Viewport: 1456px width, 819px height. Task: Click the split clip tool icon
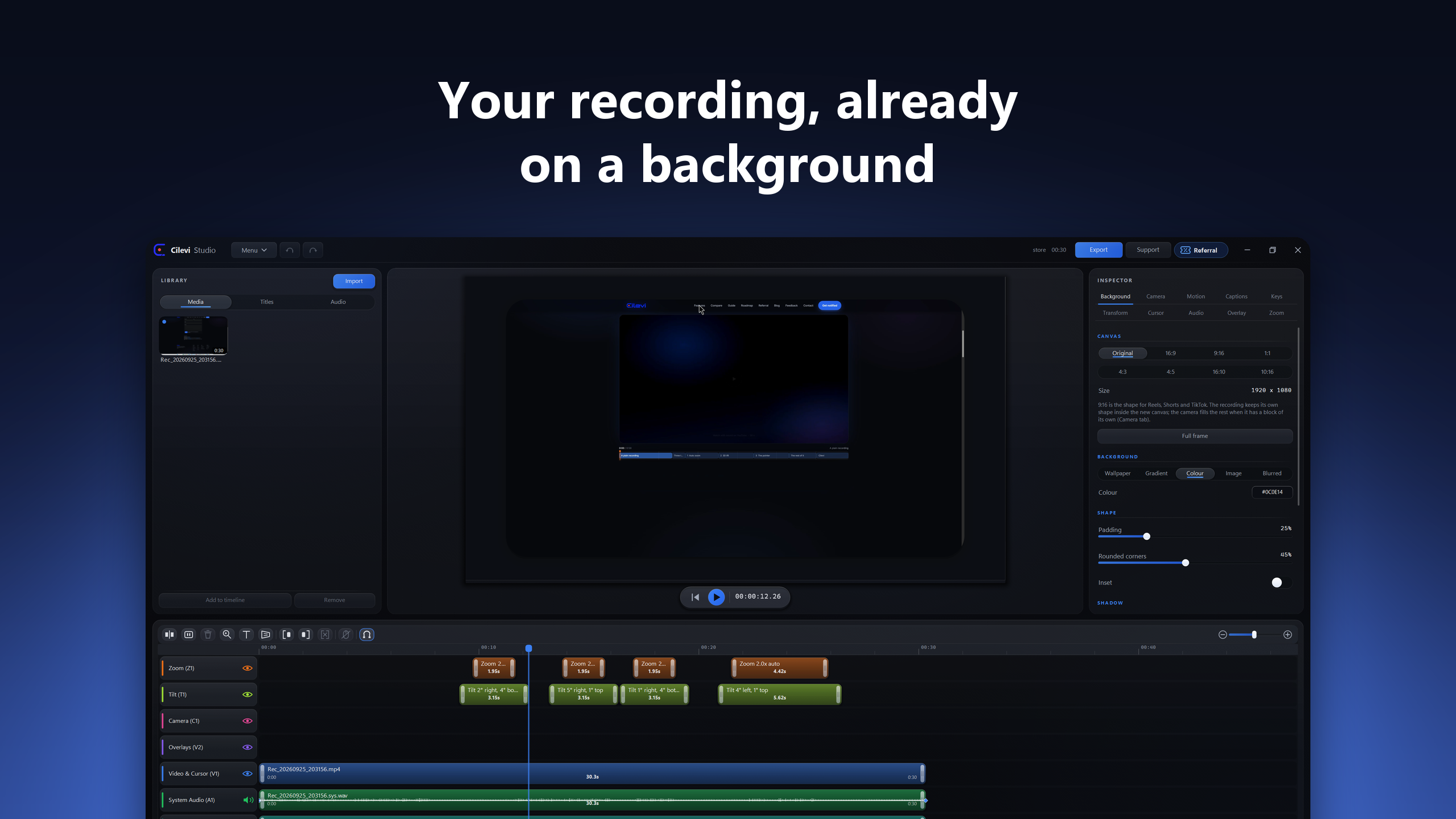click(169, 634)
